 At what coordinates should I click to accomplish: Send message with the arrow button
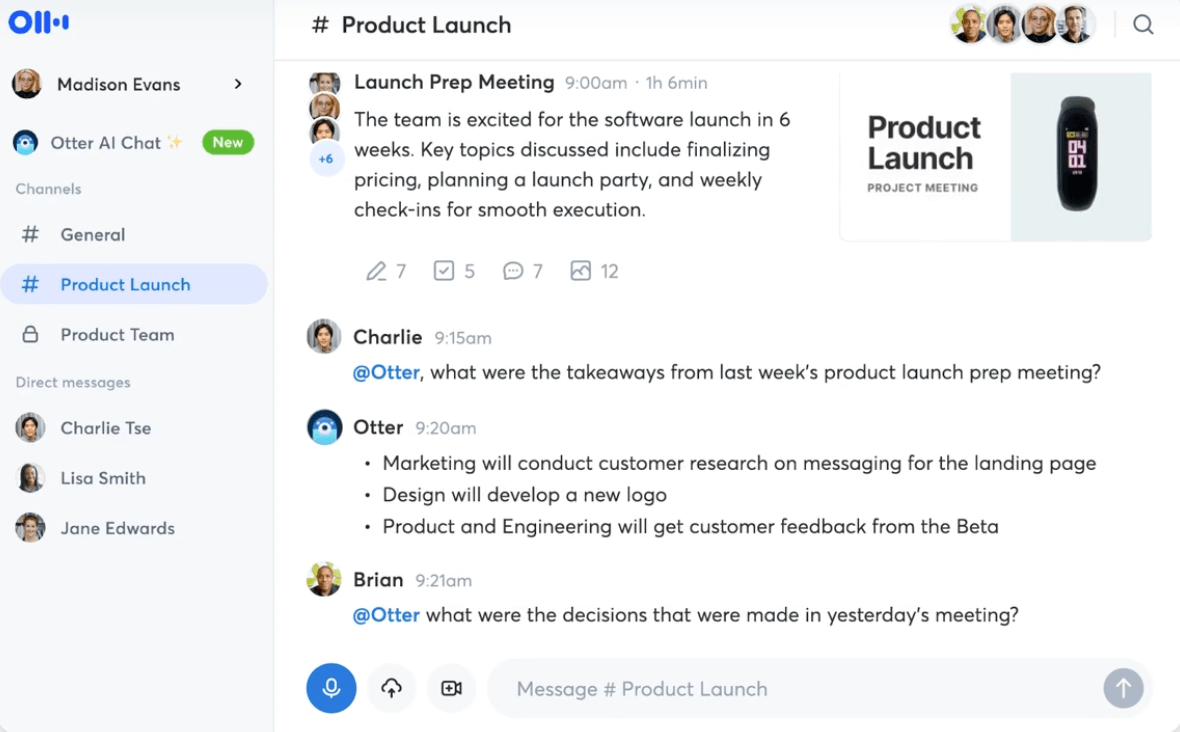pos(1123,688)
